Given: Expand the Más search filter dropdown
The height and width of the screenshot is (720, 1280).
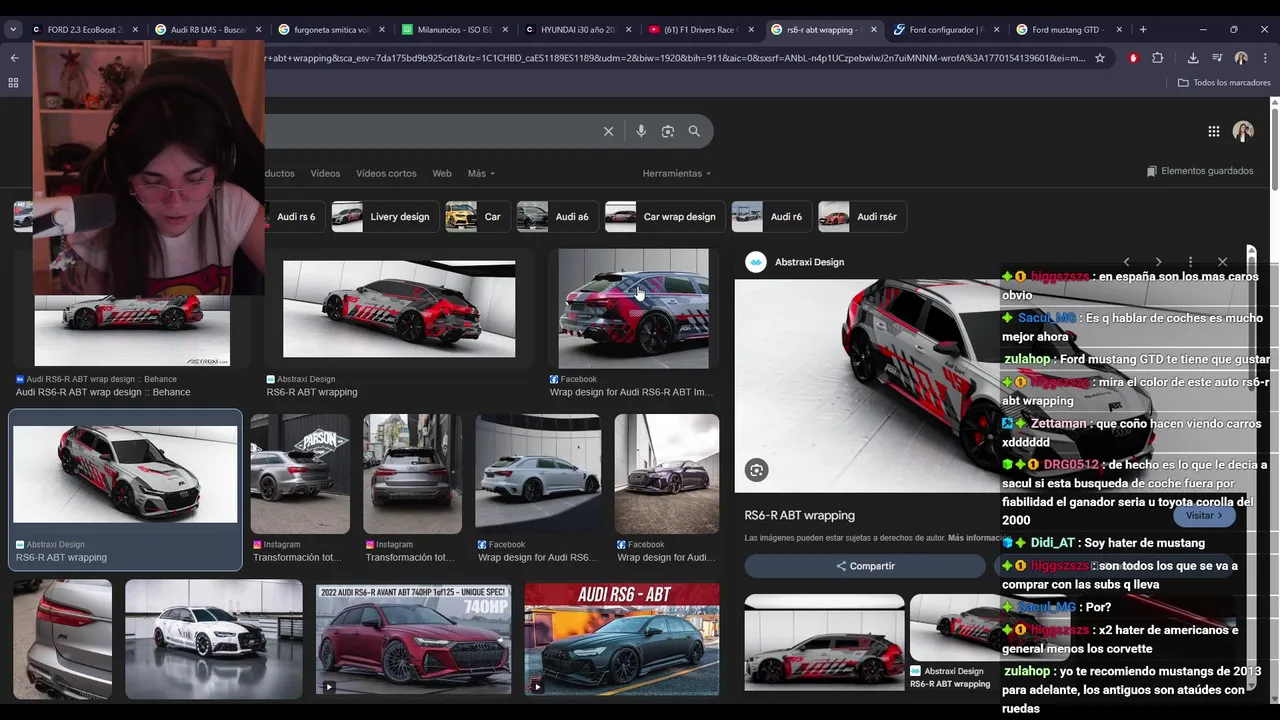Looking at the screenshot, I should (x=481, y=173).
